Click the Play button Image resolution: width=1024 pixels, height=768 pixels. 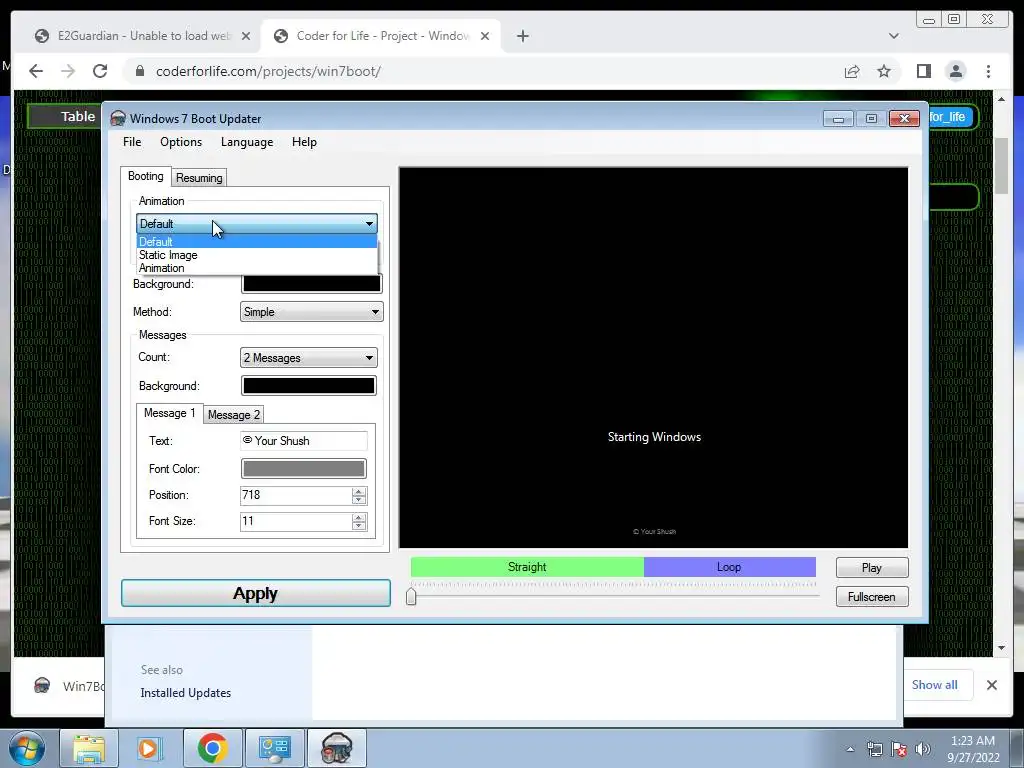coord(872,568)
